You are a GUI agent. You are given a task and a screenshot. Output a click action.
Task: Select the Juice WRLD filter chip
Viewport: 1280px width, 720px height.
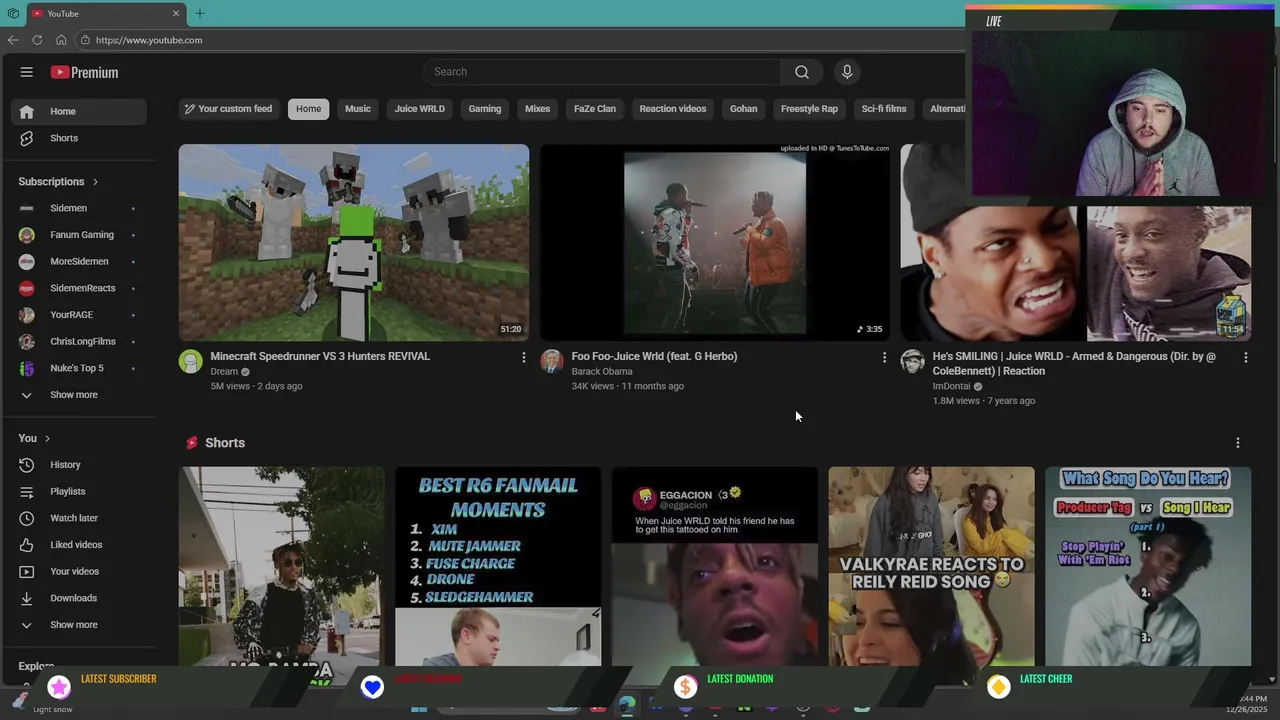tap(420, 109)
